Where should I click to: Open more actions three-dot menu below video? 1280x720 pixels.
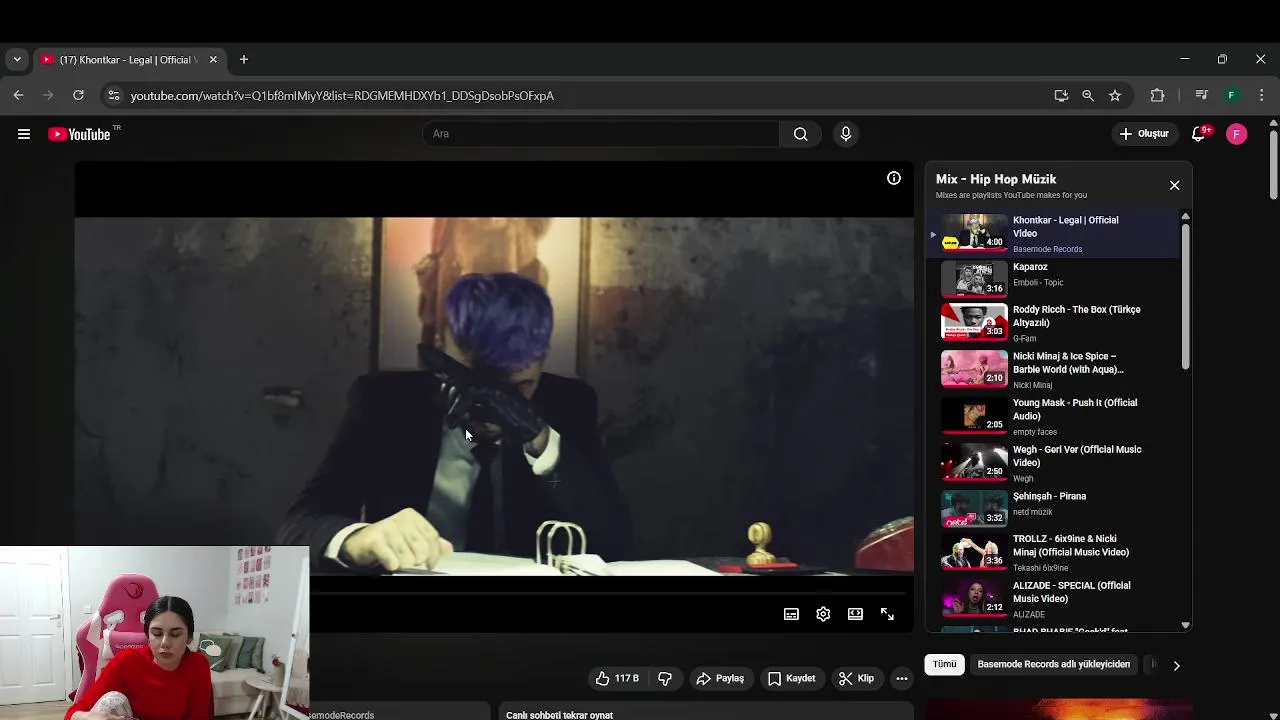901,678
